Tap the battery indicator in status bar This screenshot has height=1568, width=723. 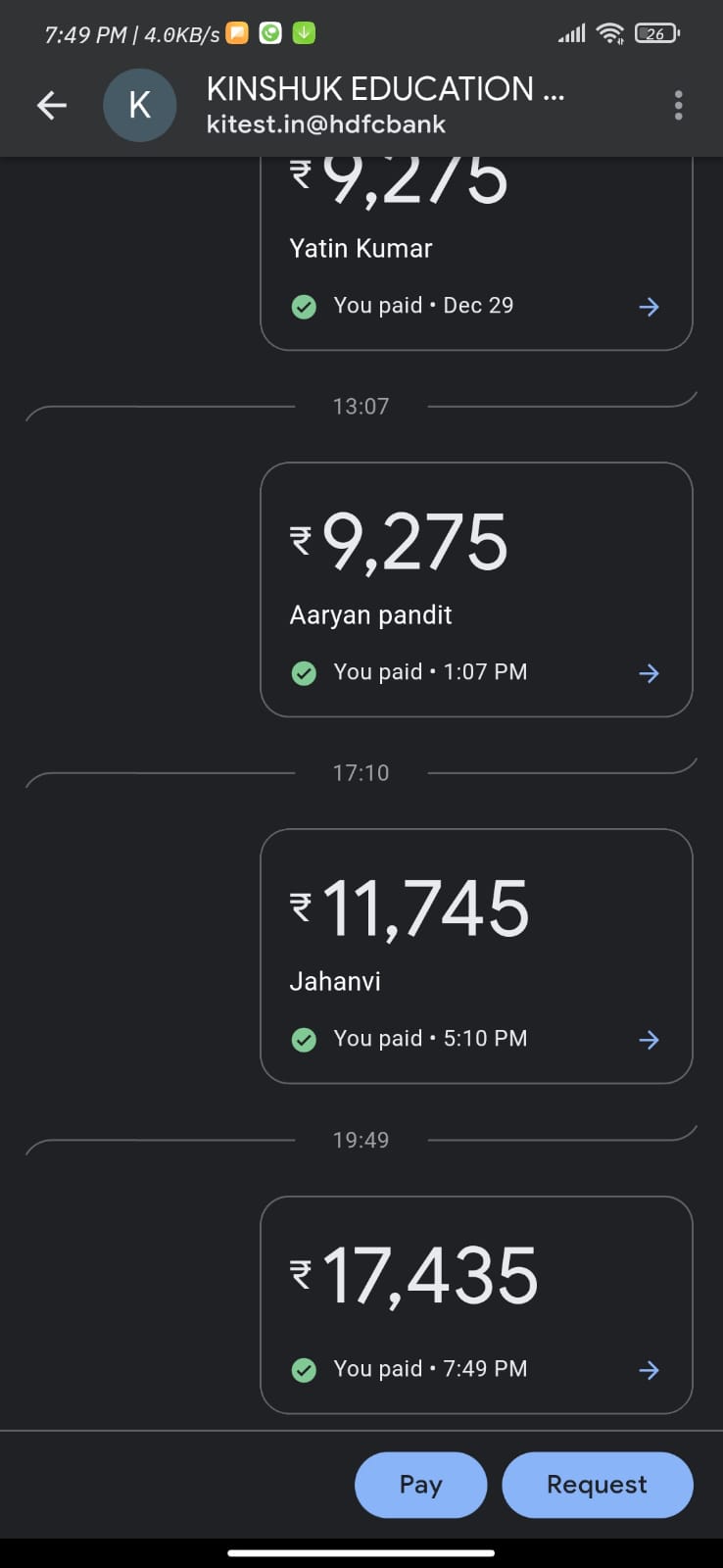(x=656, y=34)
